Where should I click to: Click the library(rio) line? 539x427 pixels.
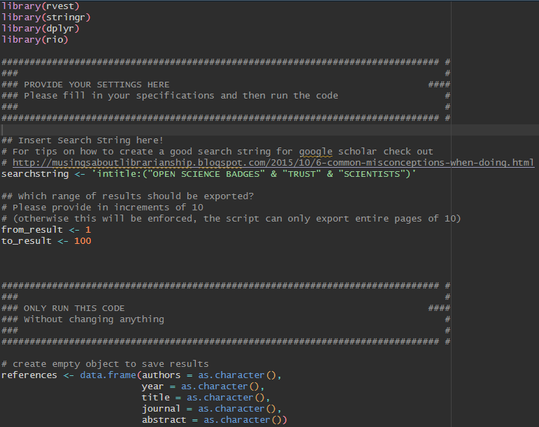35,40
